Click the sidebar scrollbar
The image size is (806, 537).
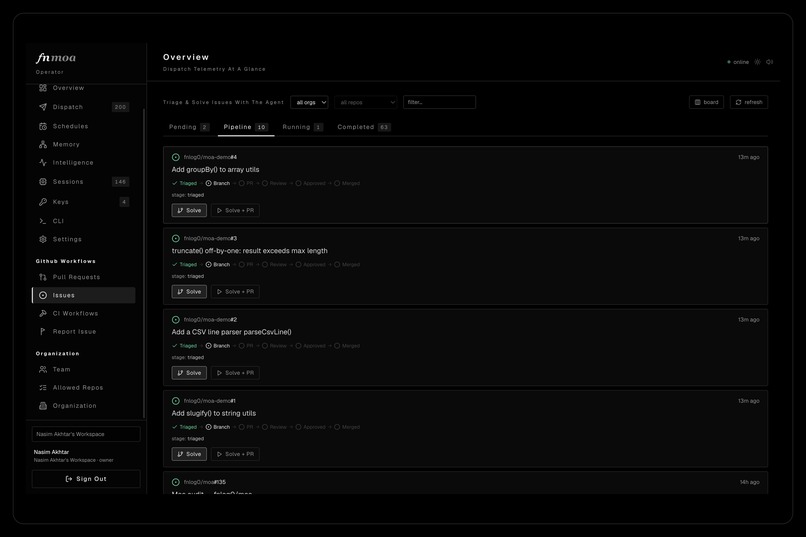tap(144, 263)
